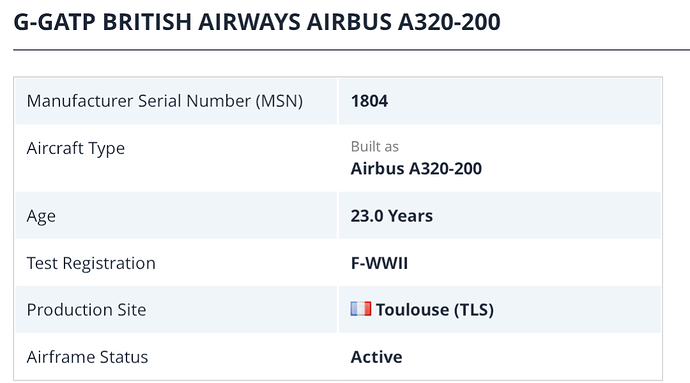Image resolution: width=690 pixels, height=383 pixels.
Task: Select the Active airframe status value
Action: (376, 357)
